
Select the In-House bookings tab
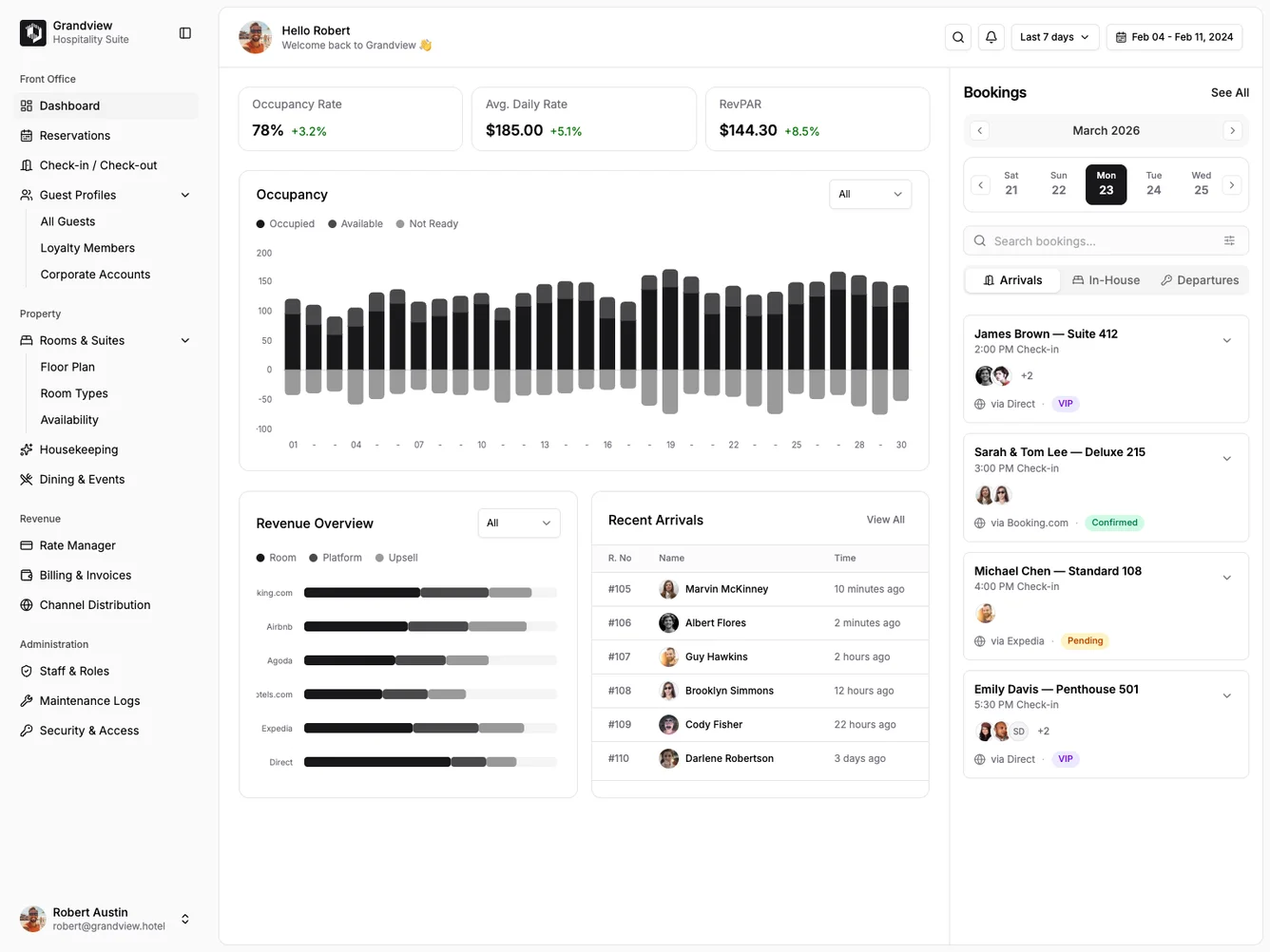tap(1106, 279)
